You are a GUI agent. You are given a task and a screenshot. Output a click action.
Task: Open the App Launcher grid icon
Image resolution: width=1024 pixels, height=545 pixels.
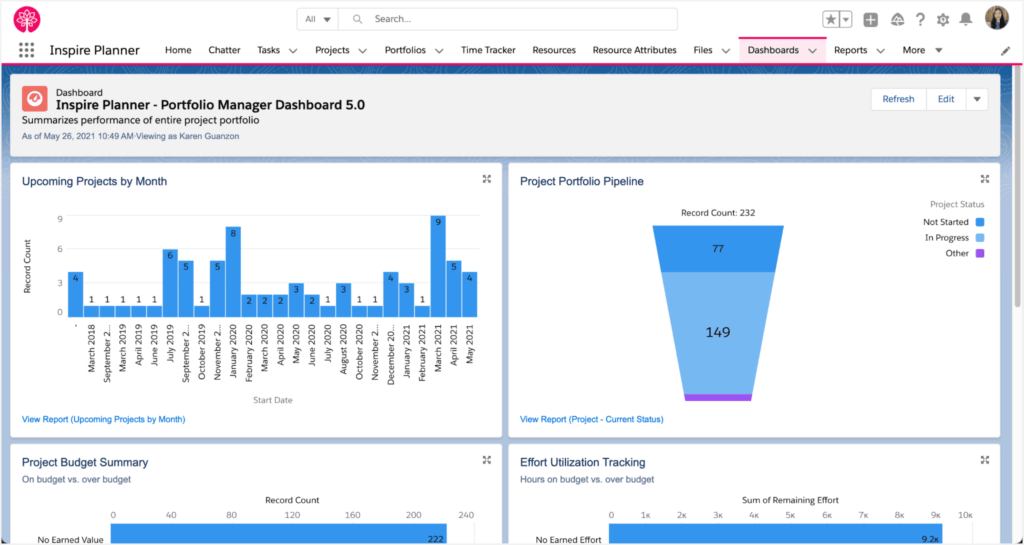pyautogui.click(x=26, y=50)
